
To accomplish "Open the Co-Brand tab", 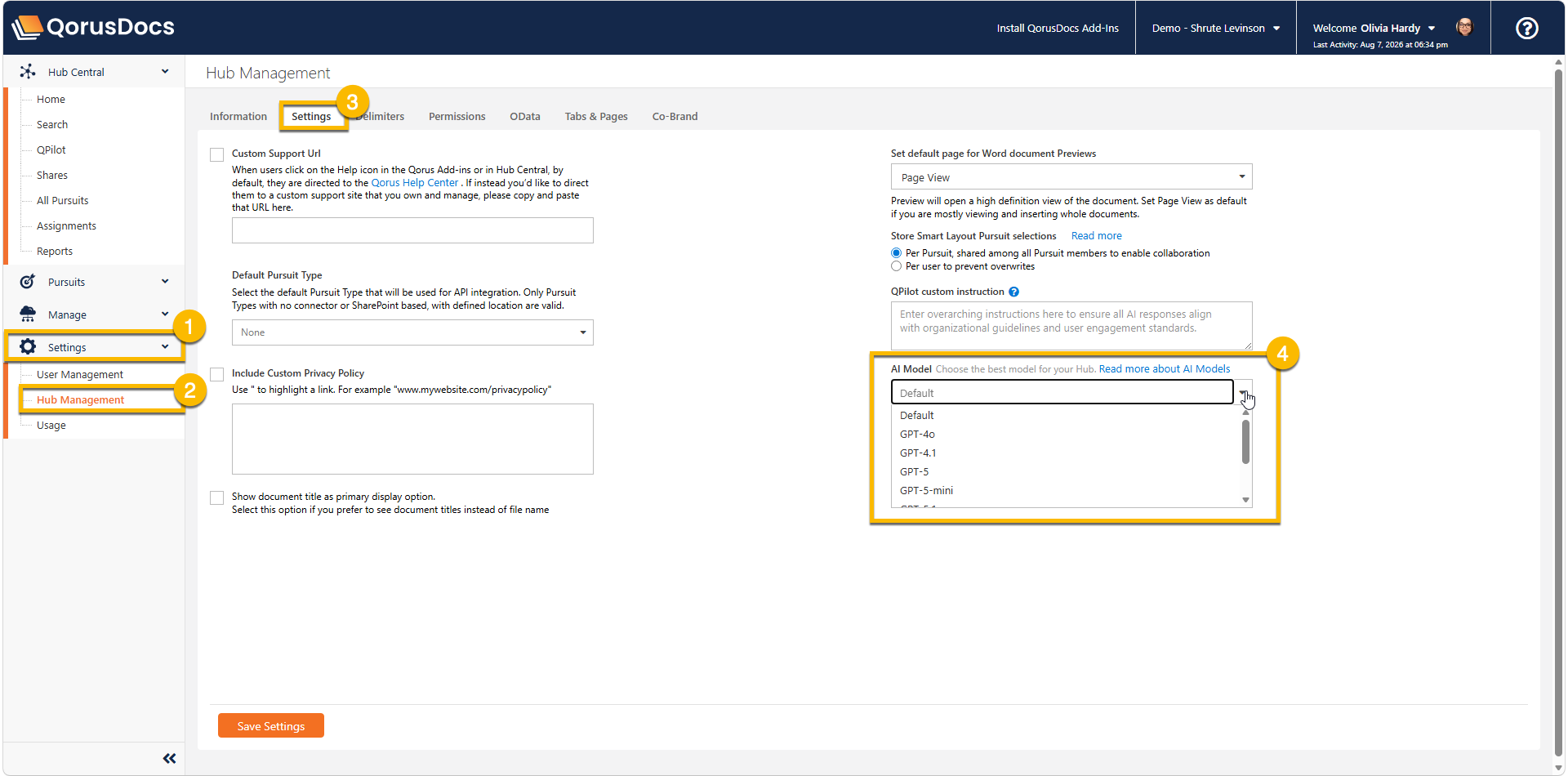I will (675, 116).
